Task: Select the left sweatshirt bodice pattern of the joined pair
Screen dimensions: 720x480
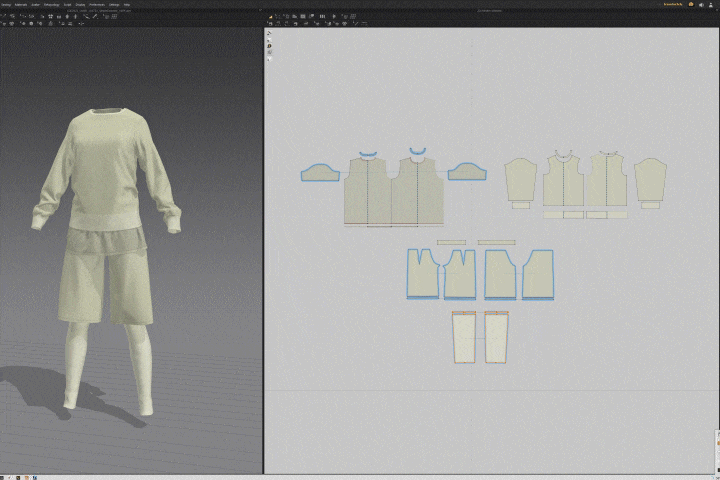Action: [368, 192]
